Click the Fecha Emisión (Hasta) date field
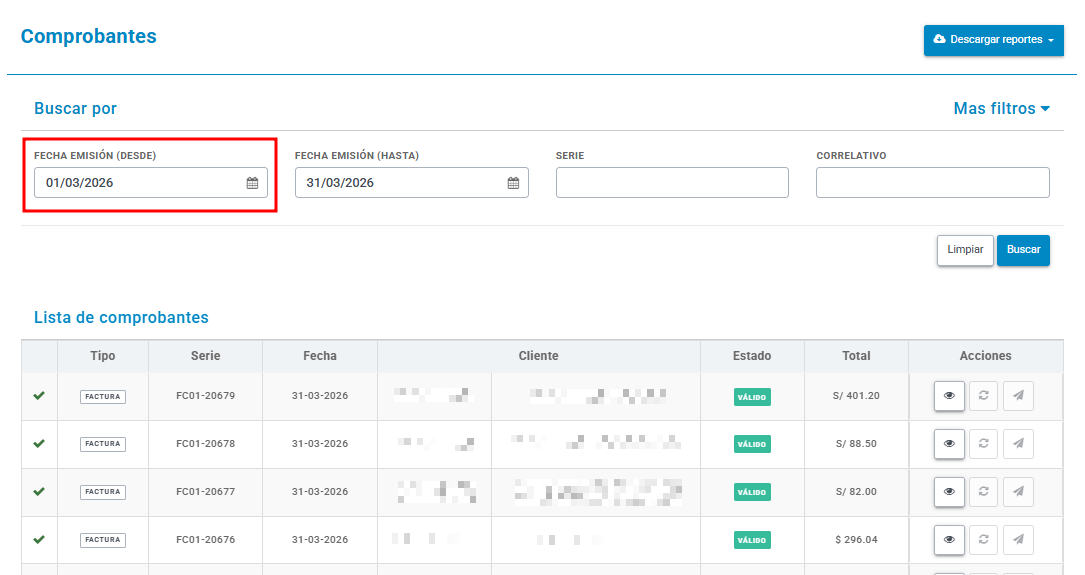This screenshot has height=575, width=1085. 412,183
